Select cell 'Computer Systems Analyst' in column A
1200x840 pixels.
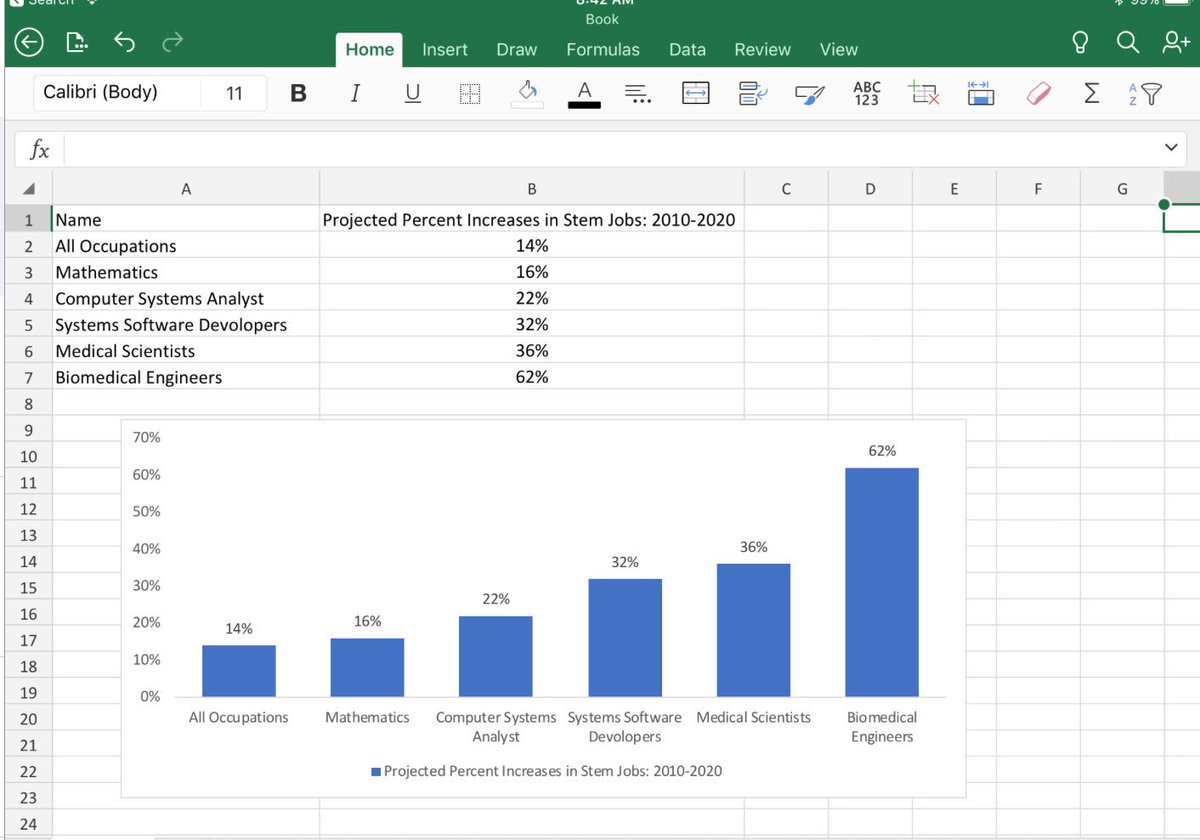pyautogui.click(x=186, y=298)
